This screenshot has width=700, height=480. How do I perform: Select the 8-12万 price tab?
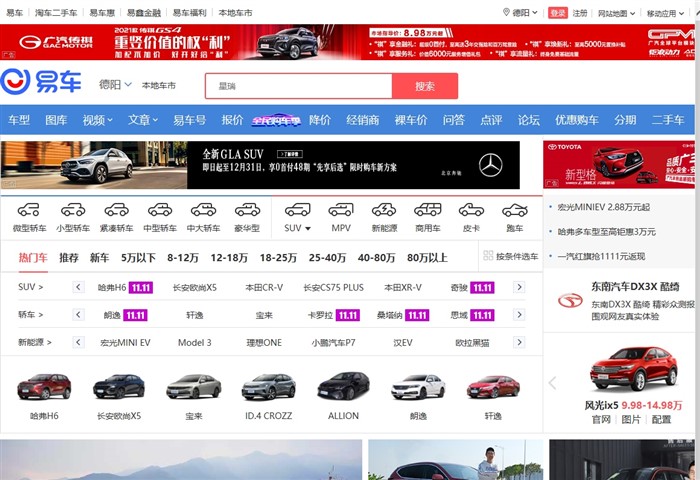click(183, 258)
